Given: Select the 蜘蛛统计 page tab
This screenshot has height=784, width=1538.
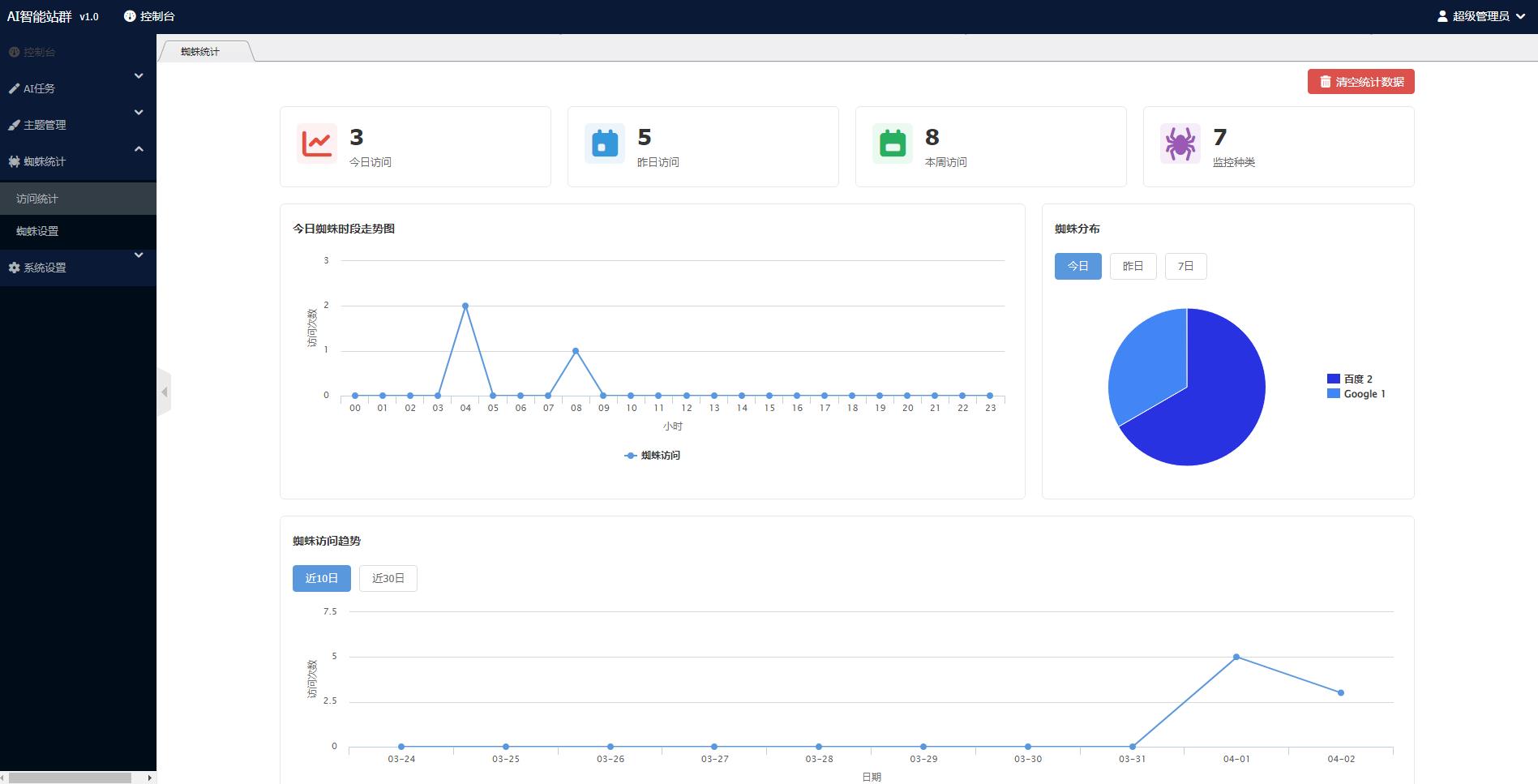Looking at the screenshot, I should (x=200, y=51).
